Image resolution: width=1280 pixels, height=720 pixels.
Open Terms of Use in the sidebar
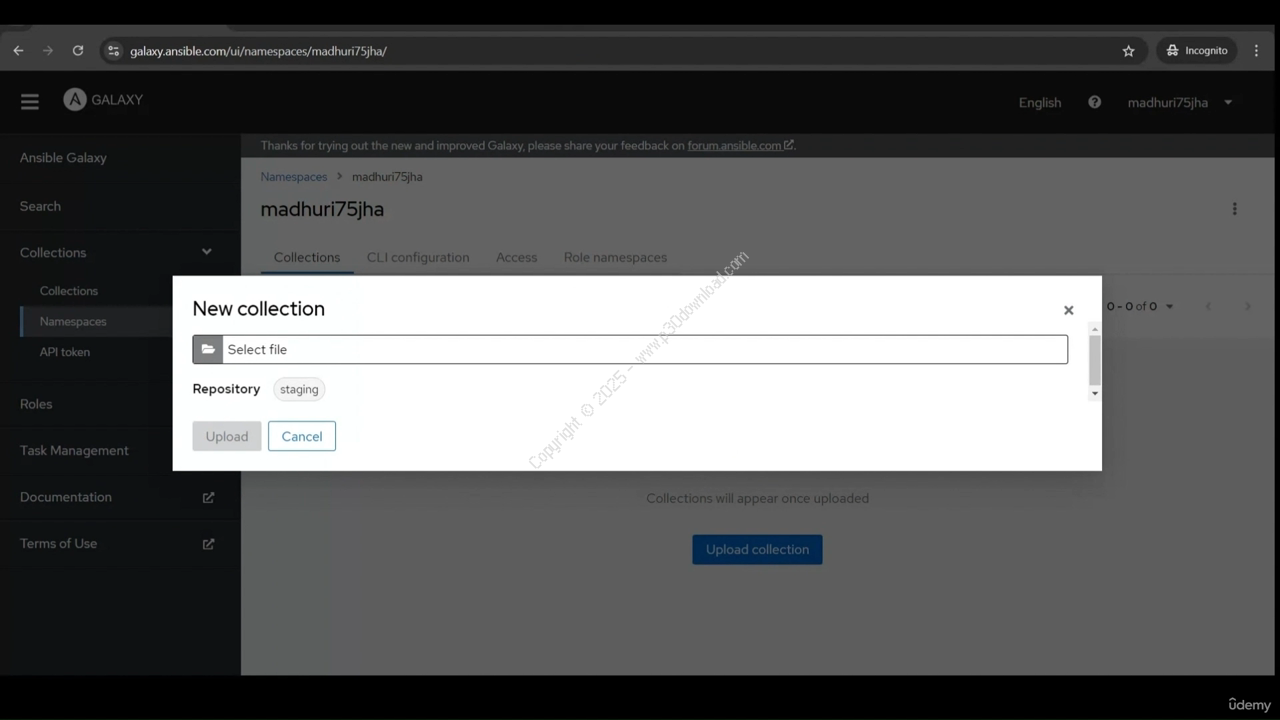[x=58, y=544]
